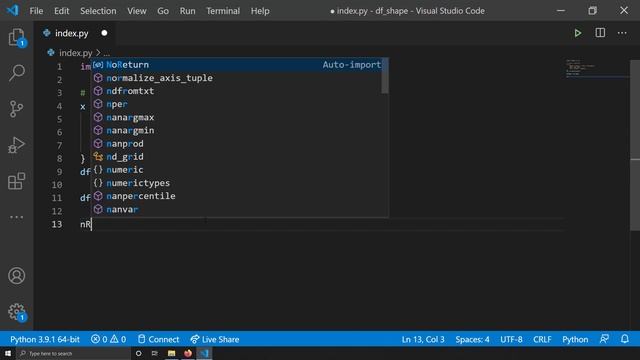Change file encoding UTF-8
640x360 pixels.
[x=511, y=339]
